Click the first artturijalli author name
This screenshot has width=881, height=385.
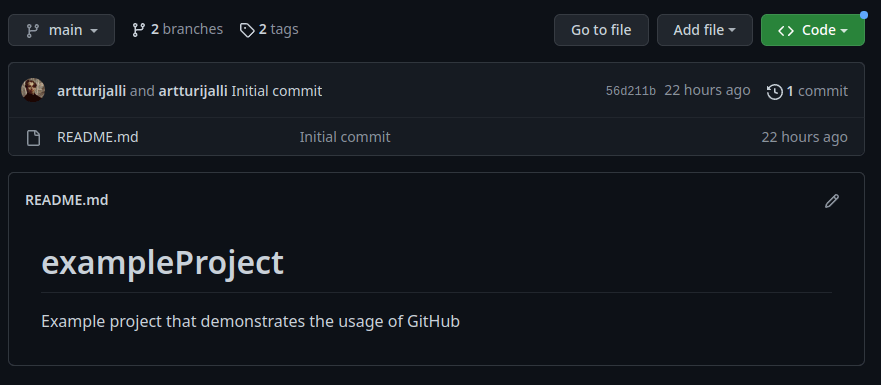tap(92, 91)
